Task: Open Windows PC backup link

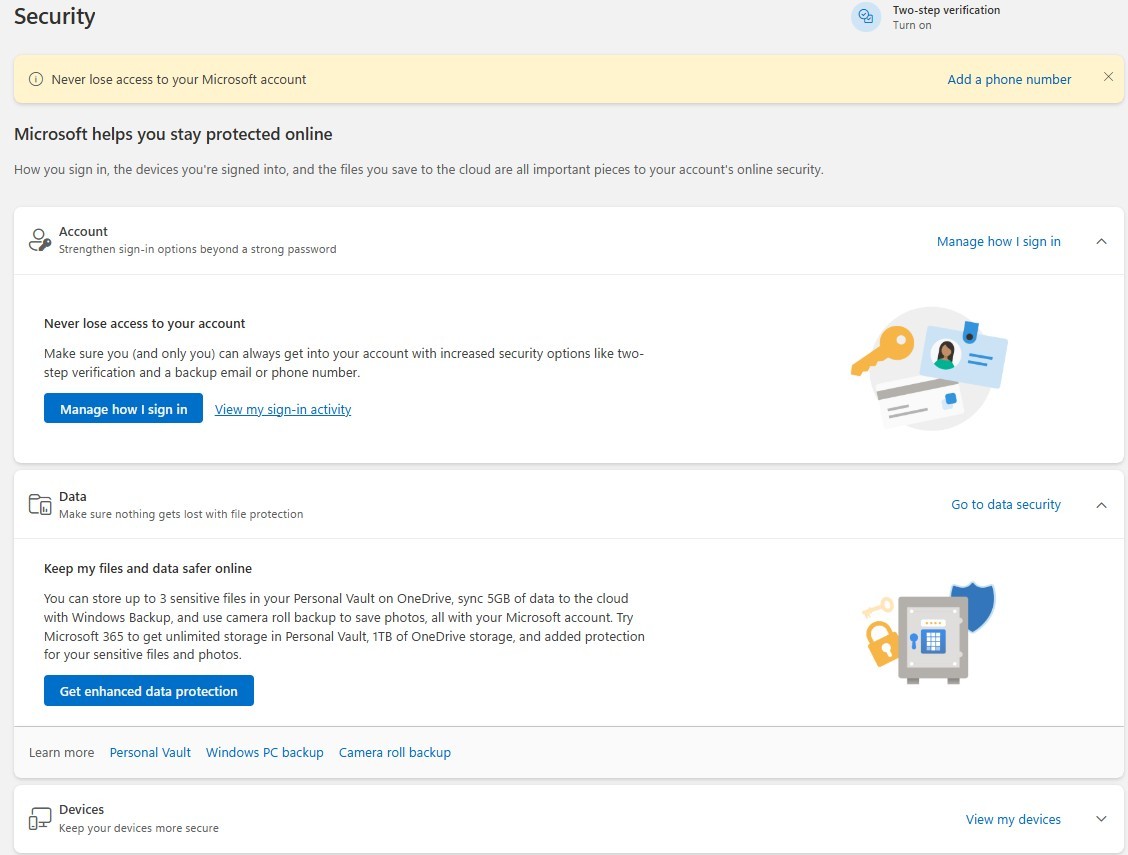Action: [x=264, y=752]
